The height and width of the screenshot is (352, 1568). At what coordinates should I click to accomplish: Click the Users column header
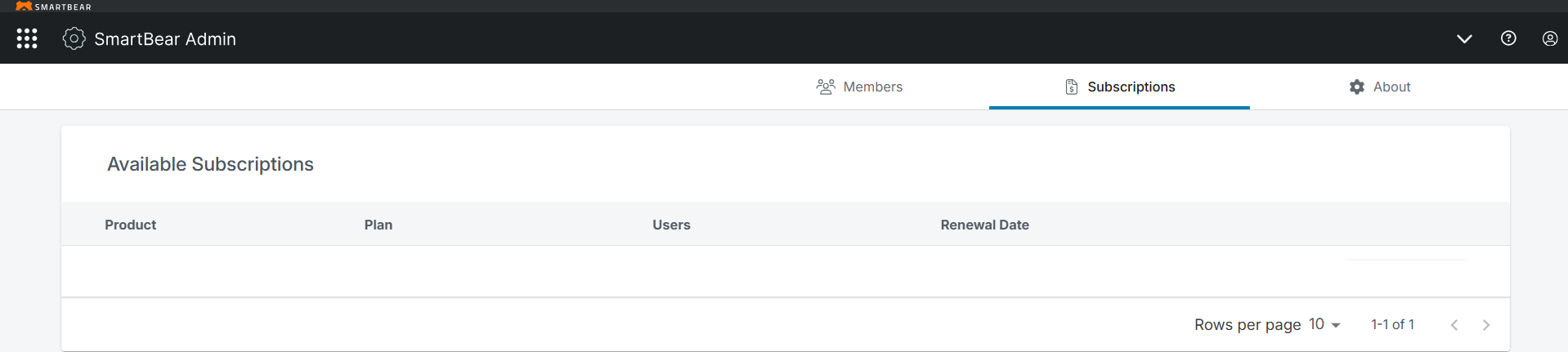tap(671, 225)
